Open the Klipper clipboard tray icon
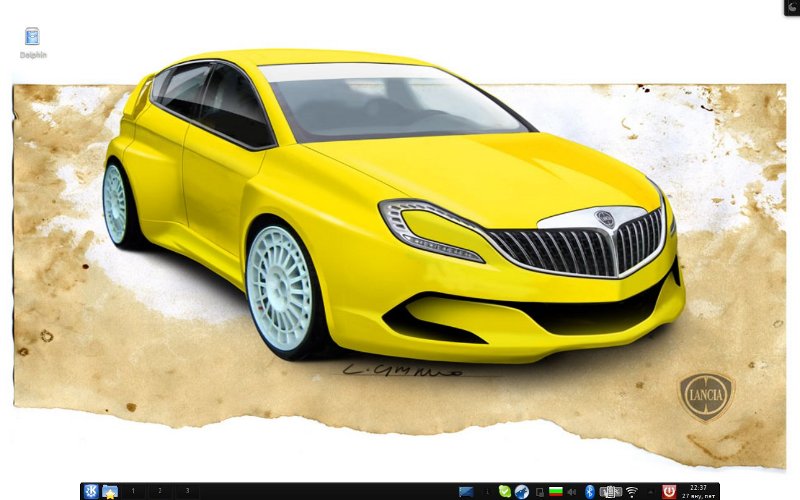Viewport: 800px width, 500px height. pyautogui.click(x=612, y=491)
